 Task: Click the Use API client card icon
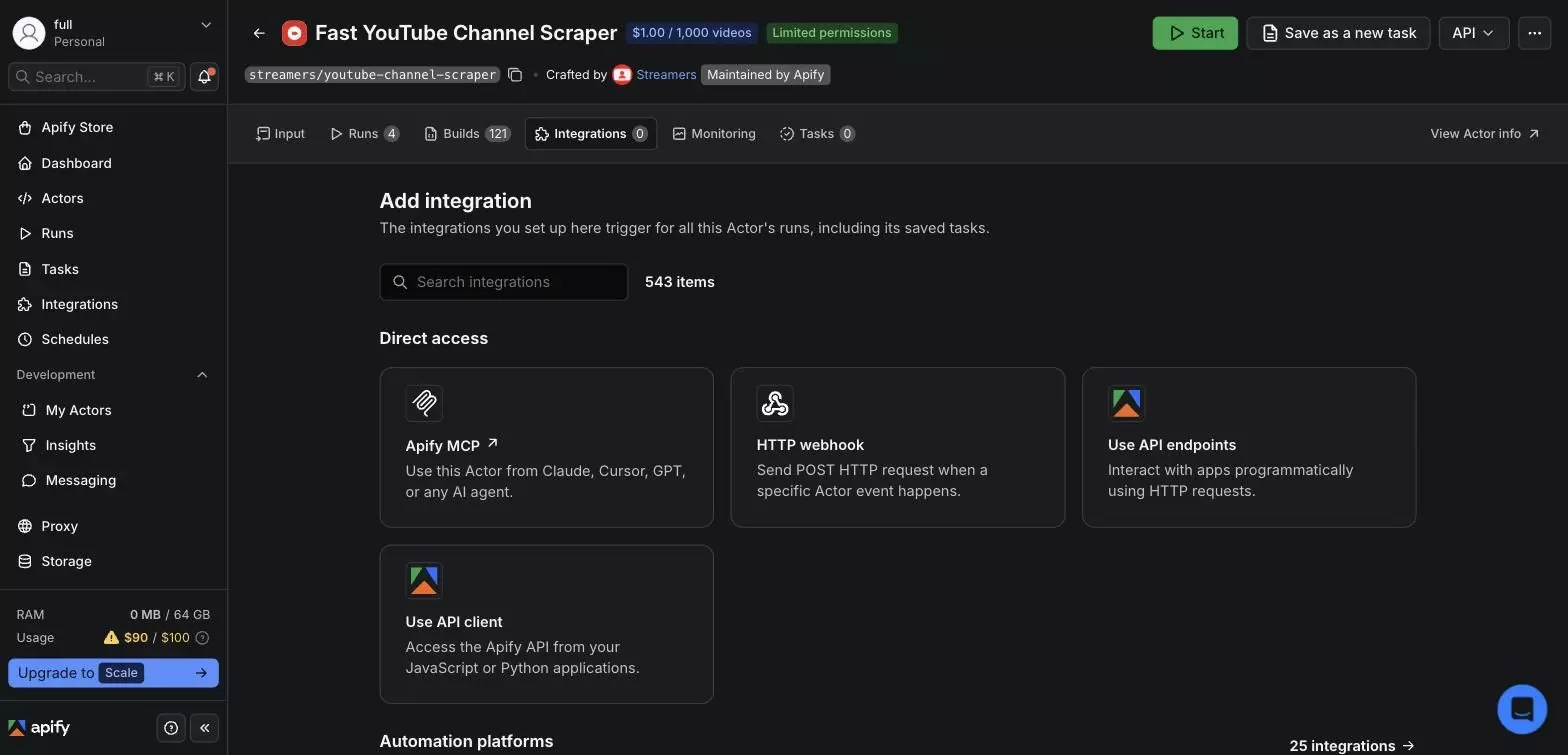point(424,580)
